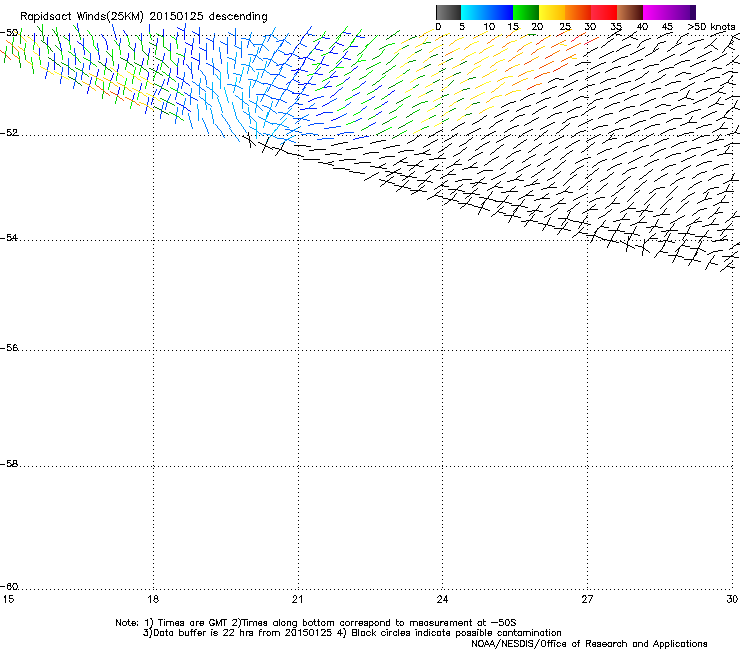
Task: Click the legend label '25'
Action: pos(565,27)
